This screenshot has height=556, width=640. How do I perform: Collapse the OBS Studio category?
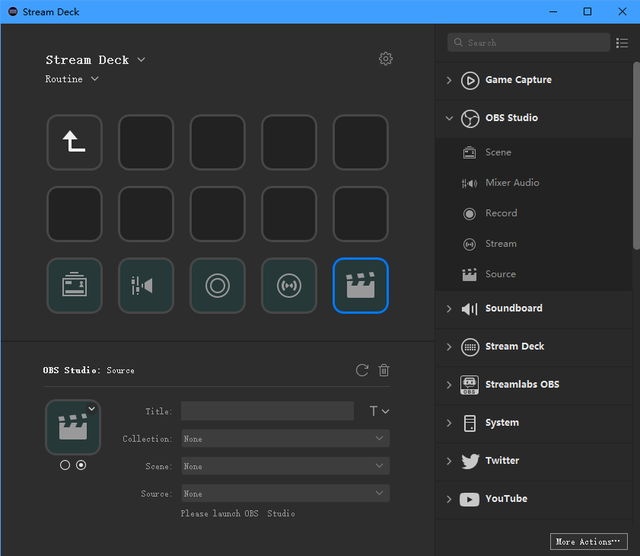tap(449, 118)
